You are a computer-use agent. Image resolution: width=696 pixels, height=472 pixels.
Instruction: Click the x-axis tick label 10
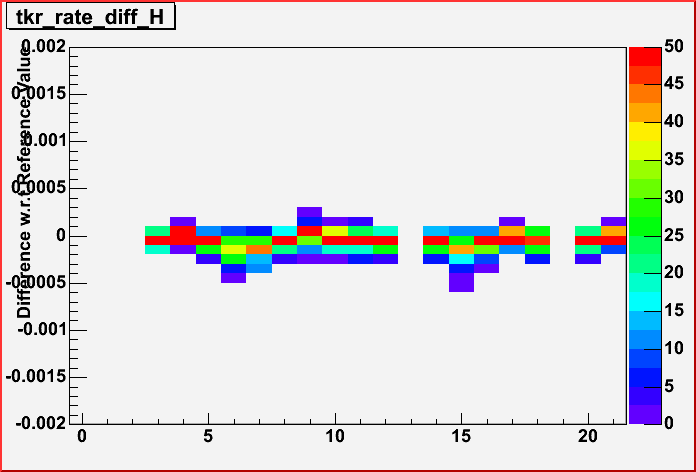(x=334, y=436)
